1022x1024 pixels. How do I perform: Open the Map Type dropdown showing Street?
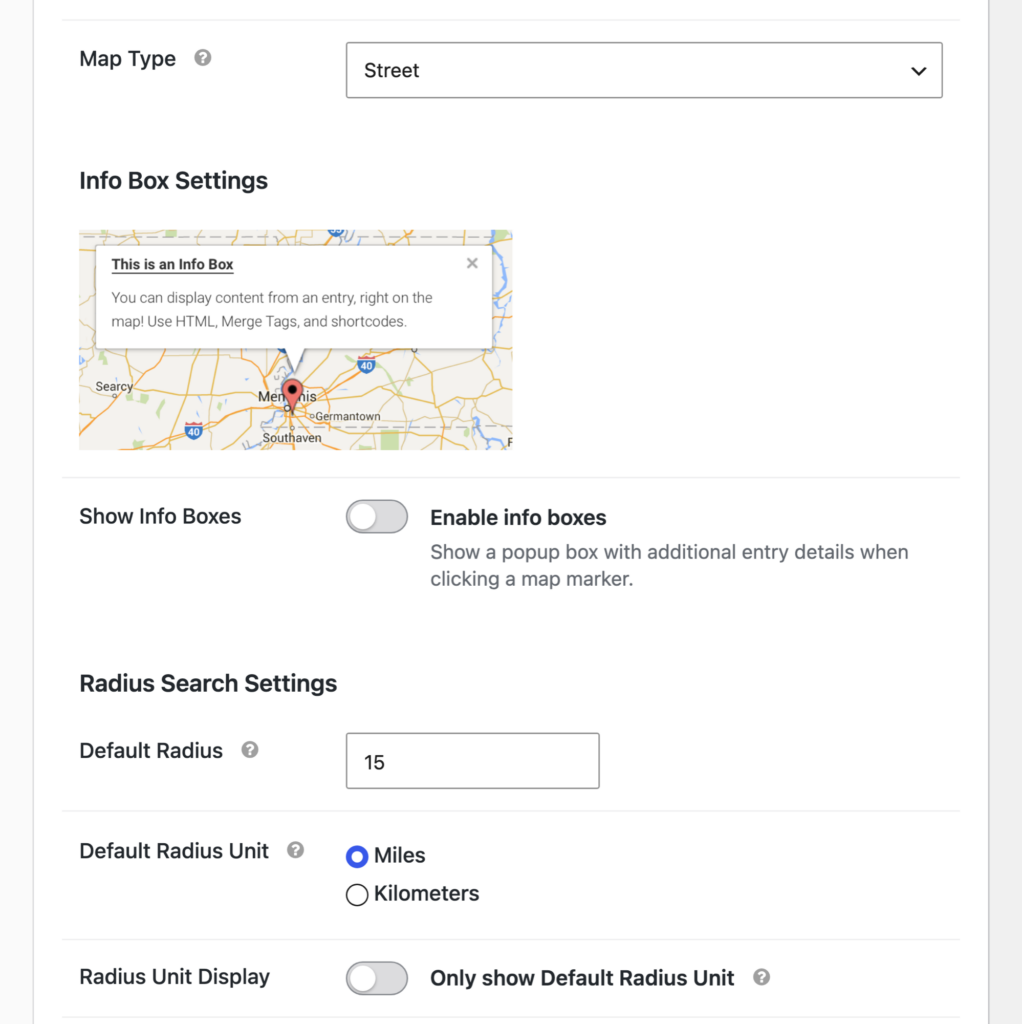pos(644,71)
